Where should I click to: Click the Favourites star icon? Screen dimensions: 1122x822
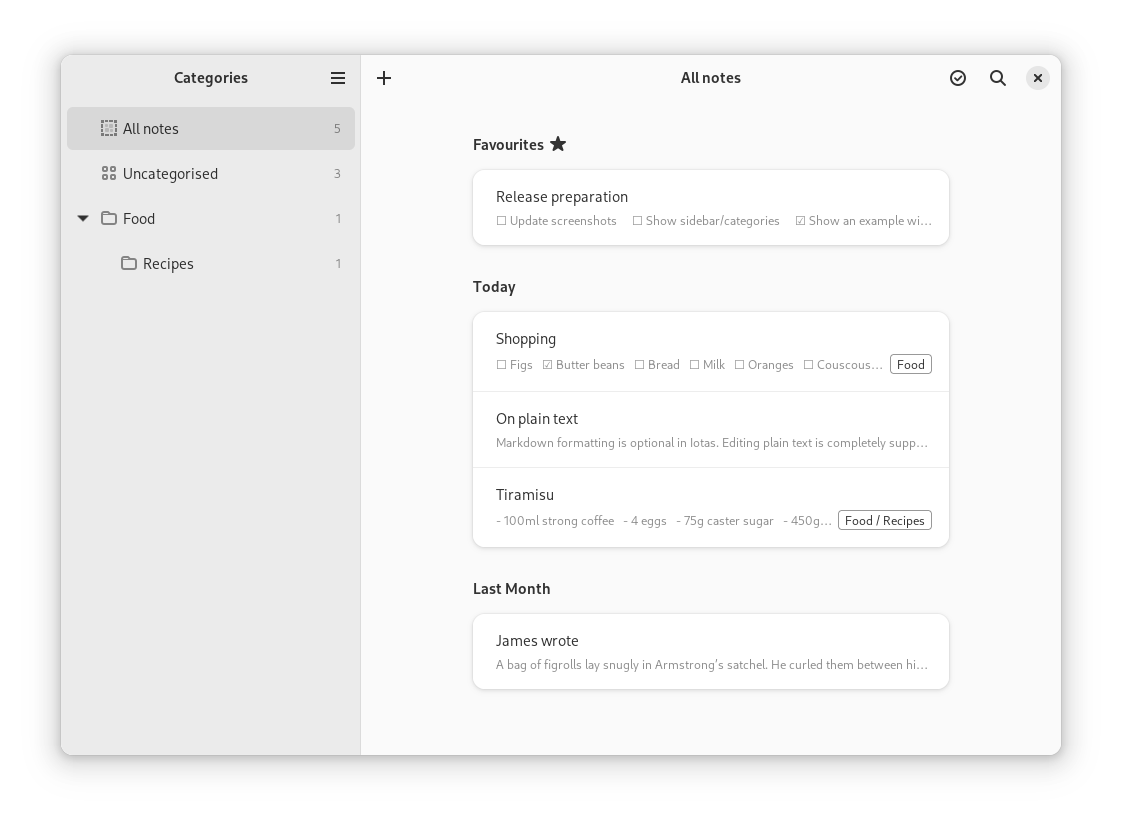tap(558, 144)
